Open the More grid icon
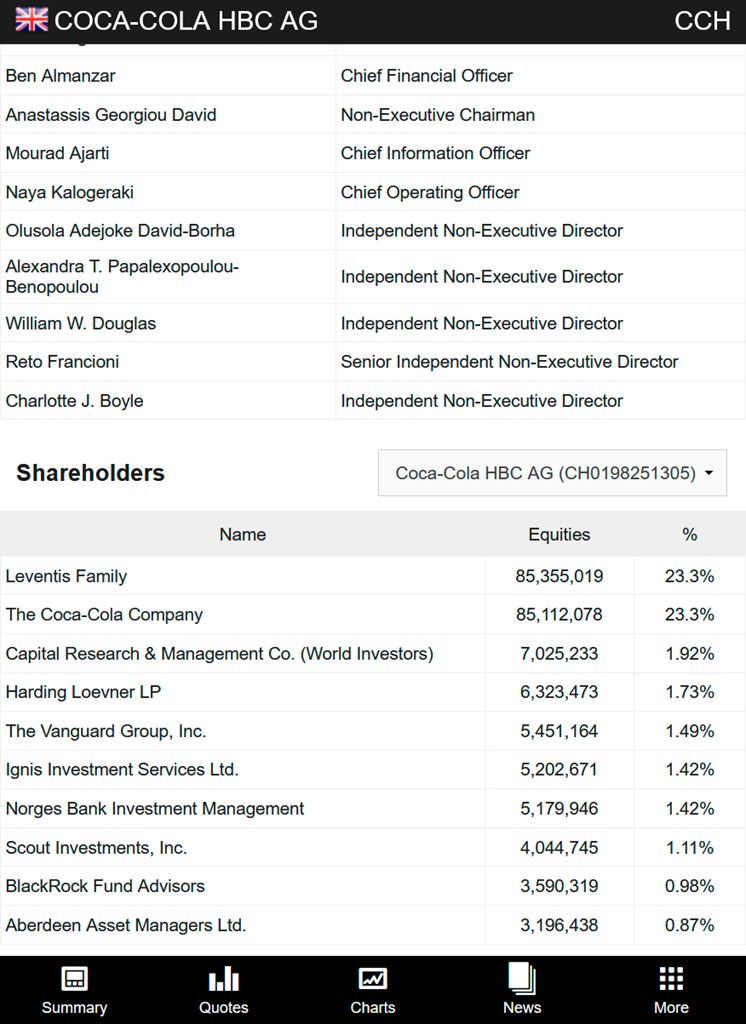Screen dimensions: 746x1024 (x=671, y=979)
